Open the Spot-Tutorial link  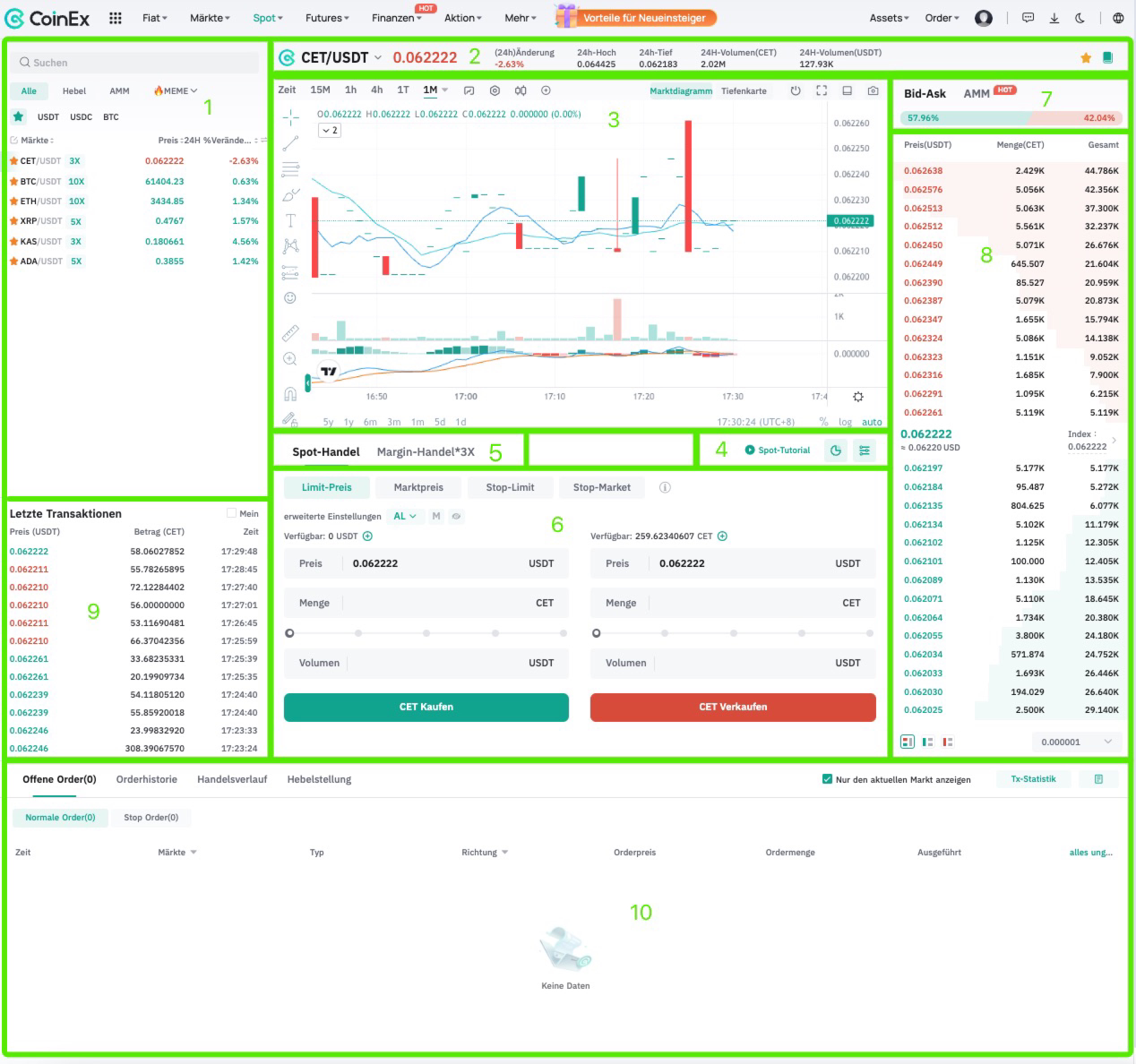[x=778, y=450]
